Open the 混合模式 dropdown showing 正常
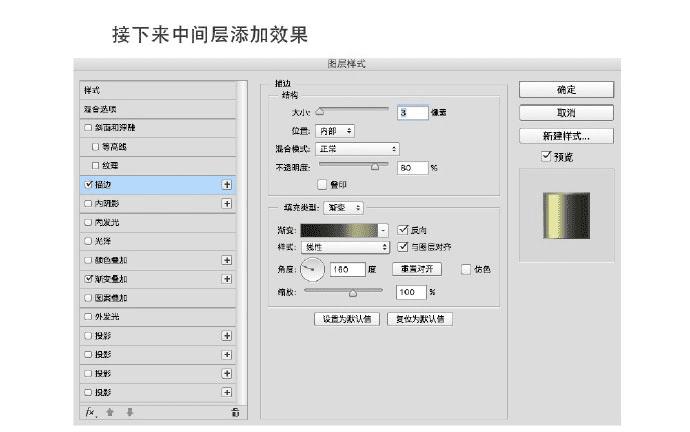Screen dimensions: 690x432 [357, 149]
